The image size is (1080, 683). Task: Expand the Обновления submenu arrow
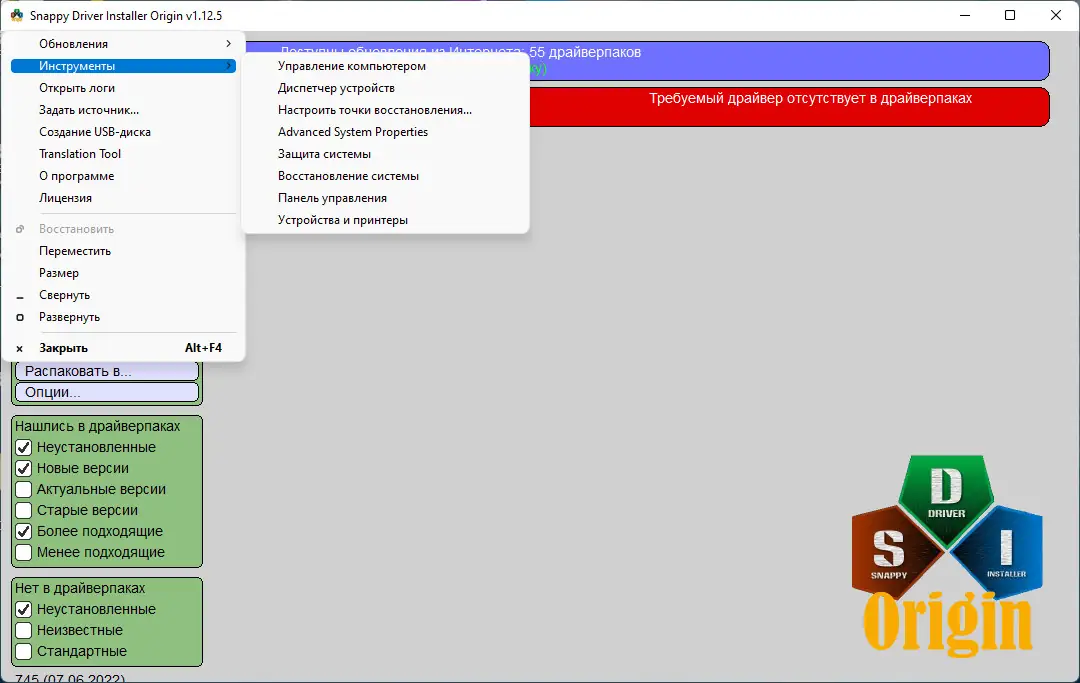tap(230, 43)
